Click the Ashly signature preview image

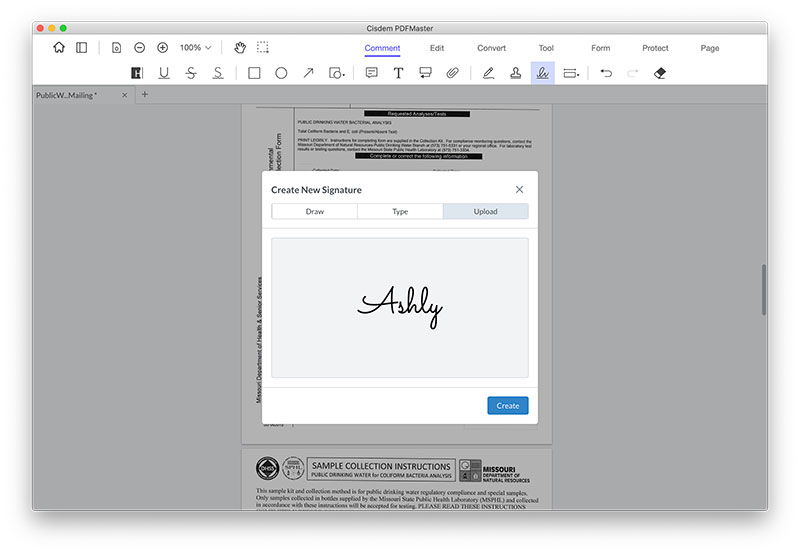point(399,307)
